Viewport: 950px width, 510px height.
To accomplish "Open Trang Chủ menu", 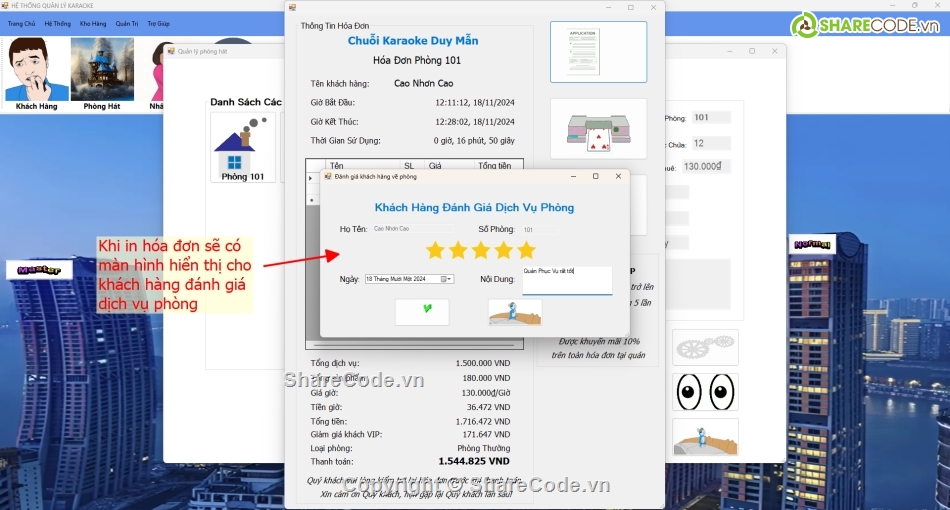I will pyautogui.click(x=21, y=24).
